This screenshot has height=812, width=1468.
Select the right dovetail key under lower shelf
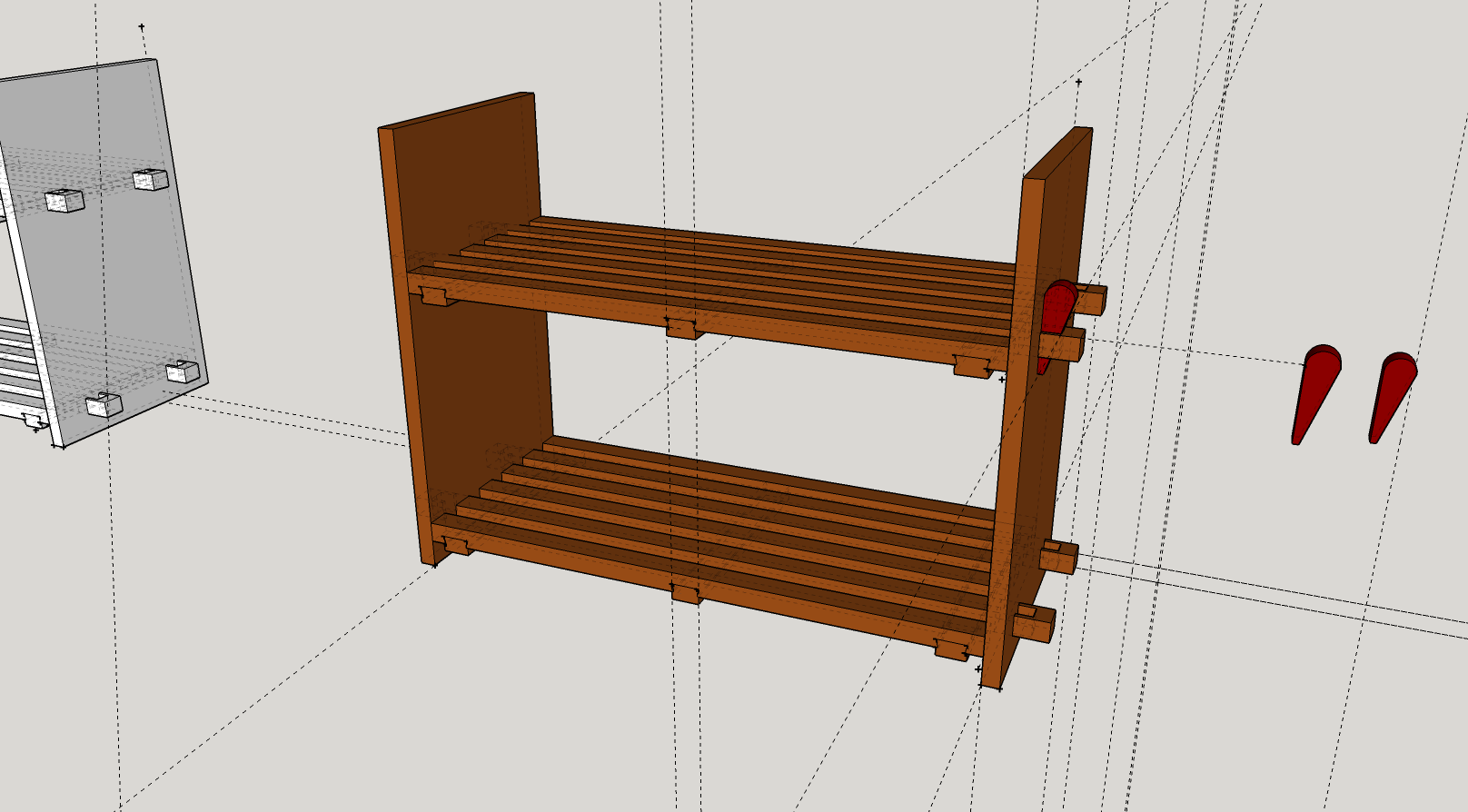point(952,649)
